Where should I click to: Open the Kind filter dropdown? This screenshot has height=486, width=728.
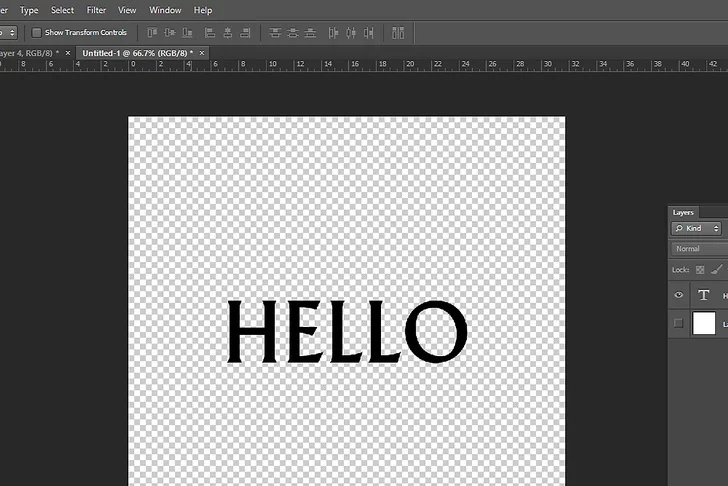698,229
